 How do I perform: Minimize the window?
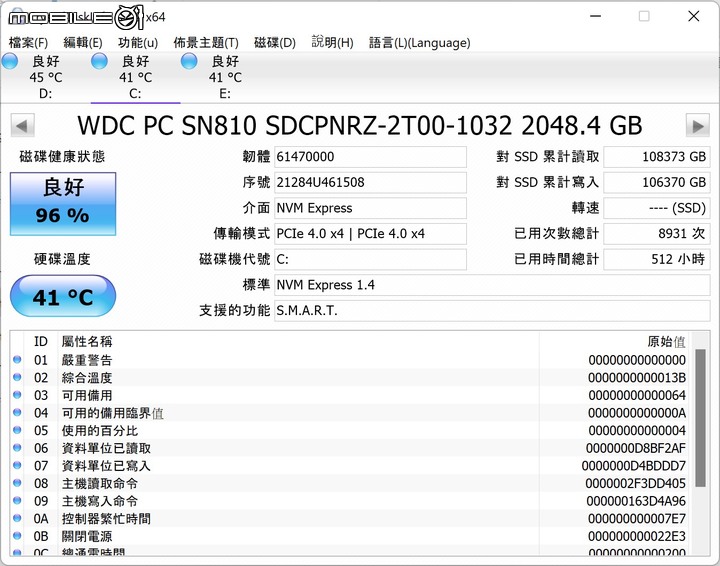pos(596,17)
